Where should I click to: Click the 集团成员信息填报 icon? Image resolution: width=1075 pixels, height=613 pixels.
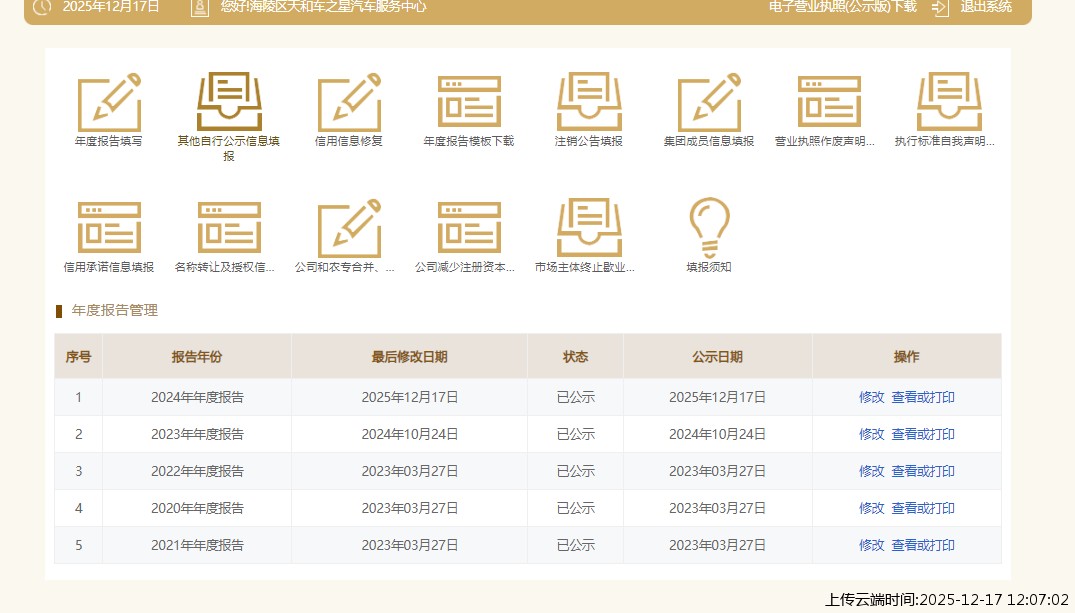click(x=709, y=103)
